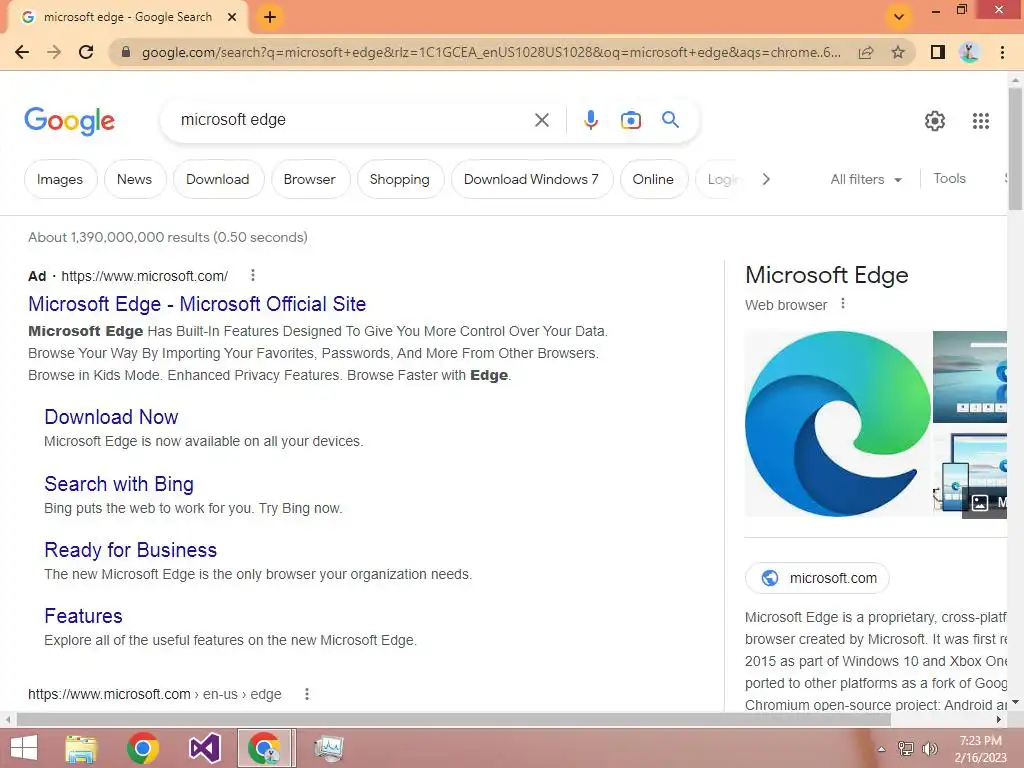Search by image with the camera icon

[x=630, y=120]
